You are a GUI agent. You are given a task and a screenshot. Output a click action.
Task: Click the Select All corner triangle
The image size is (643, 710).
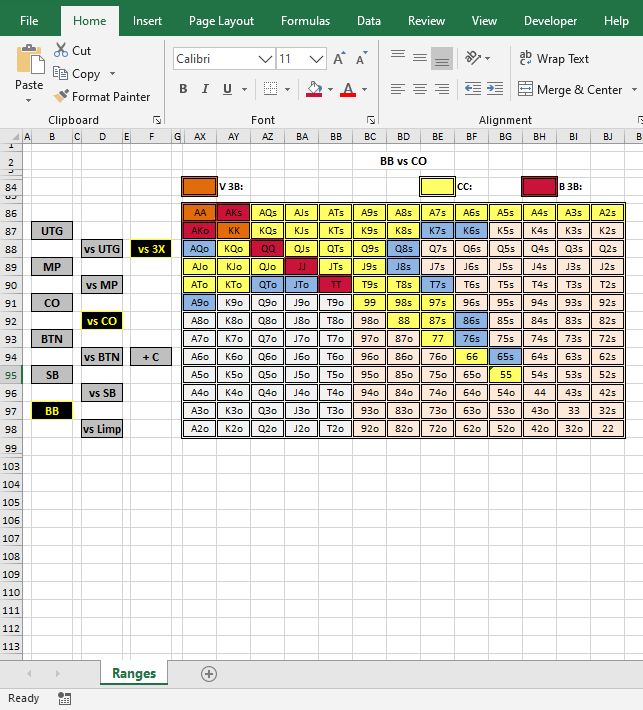coord(15,137)
